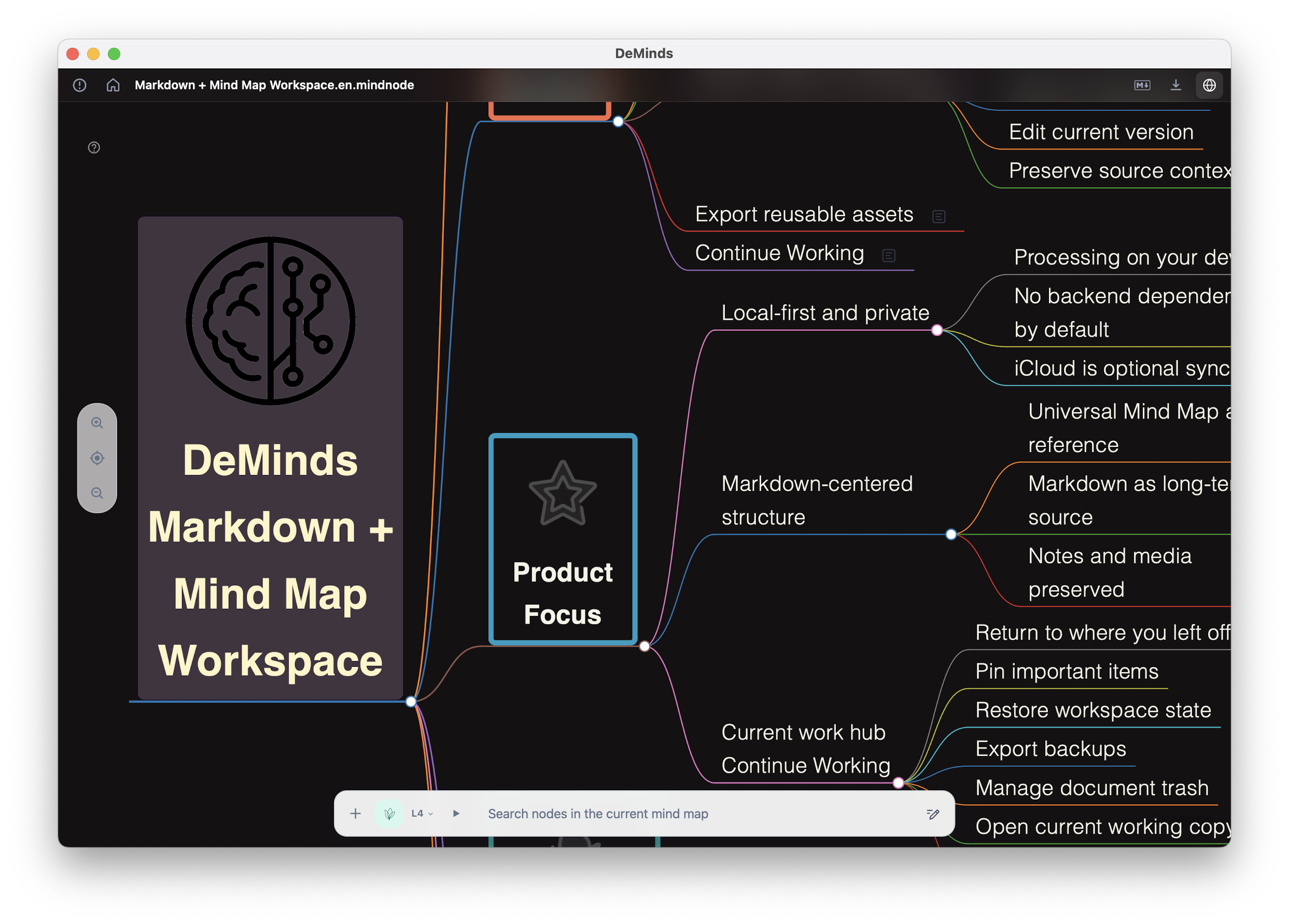Select the 'Notes and media preserved' node
The image size is (1289, 924).
[1110, 572]
